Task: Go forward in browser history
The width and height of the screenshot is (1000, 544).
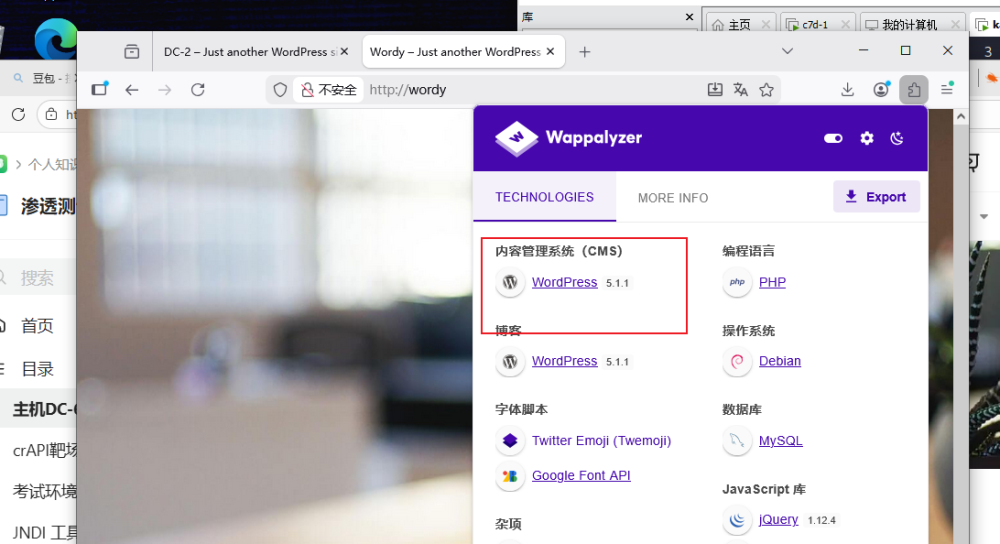Action: pyautogui.click(x=165, y=90)
